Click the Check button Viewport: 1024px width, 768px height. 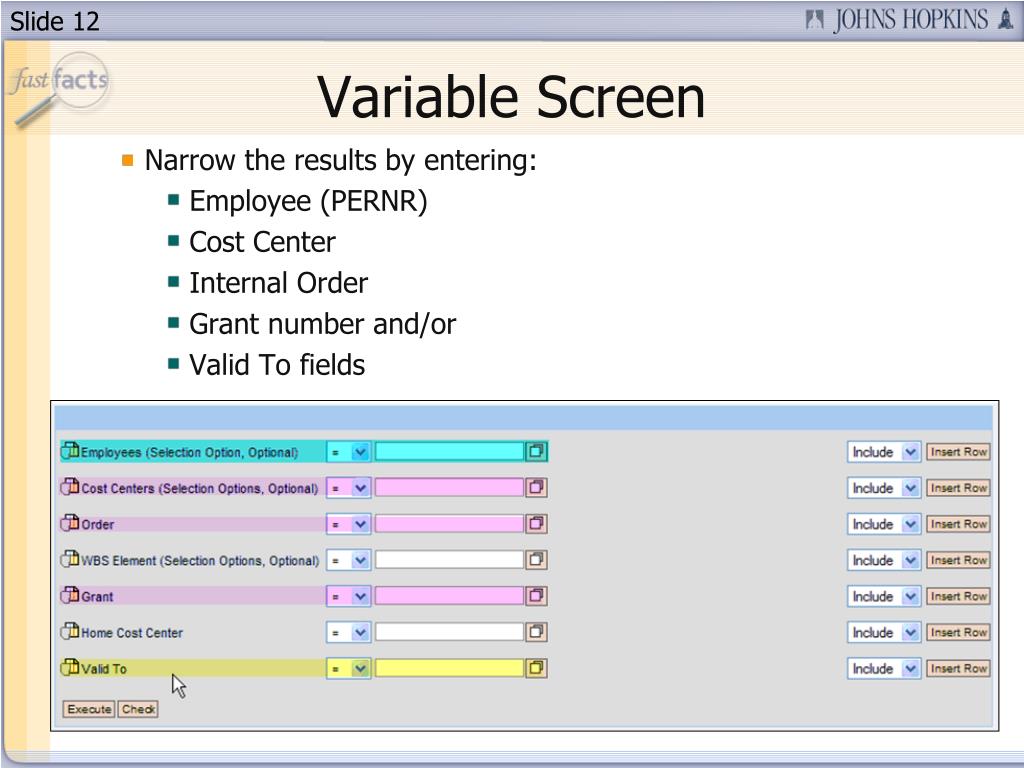138,709
